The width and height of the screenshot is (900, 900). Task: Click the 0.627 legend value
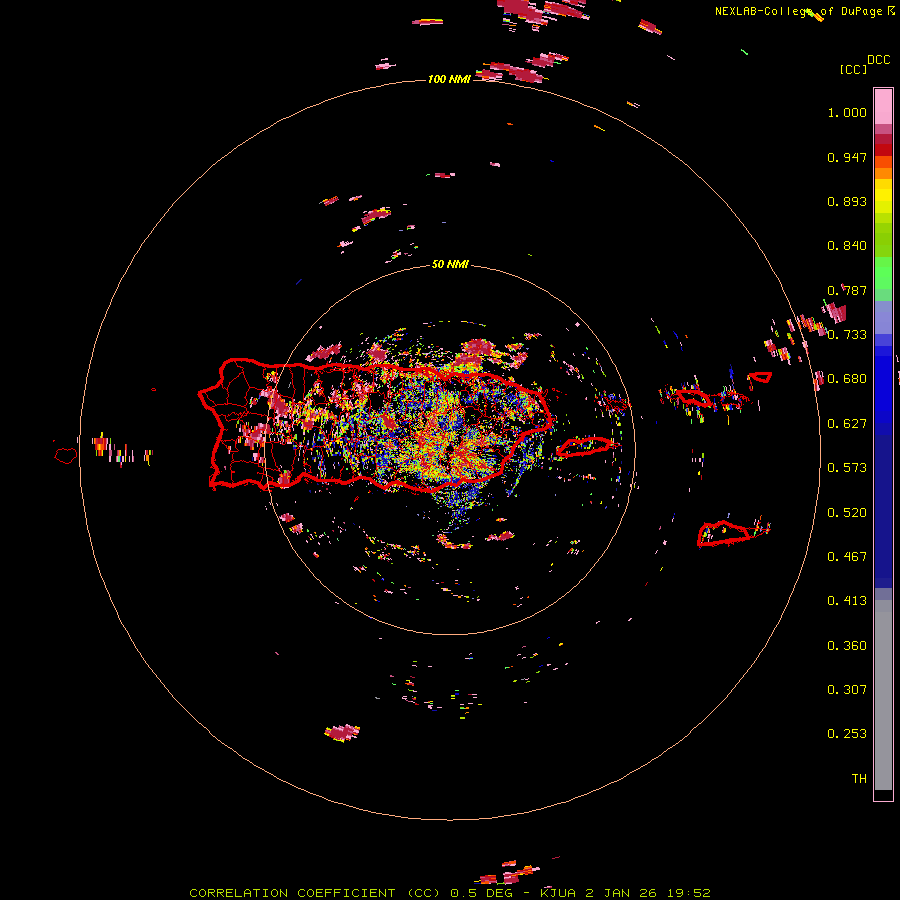pos(847,424)
